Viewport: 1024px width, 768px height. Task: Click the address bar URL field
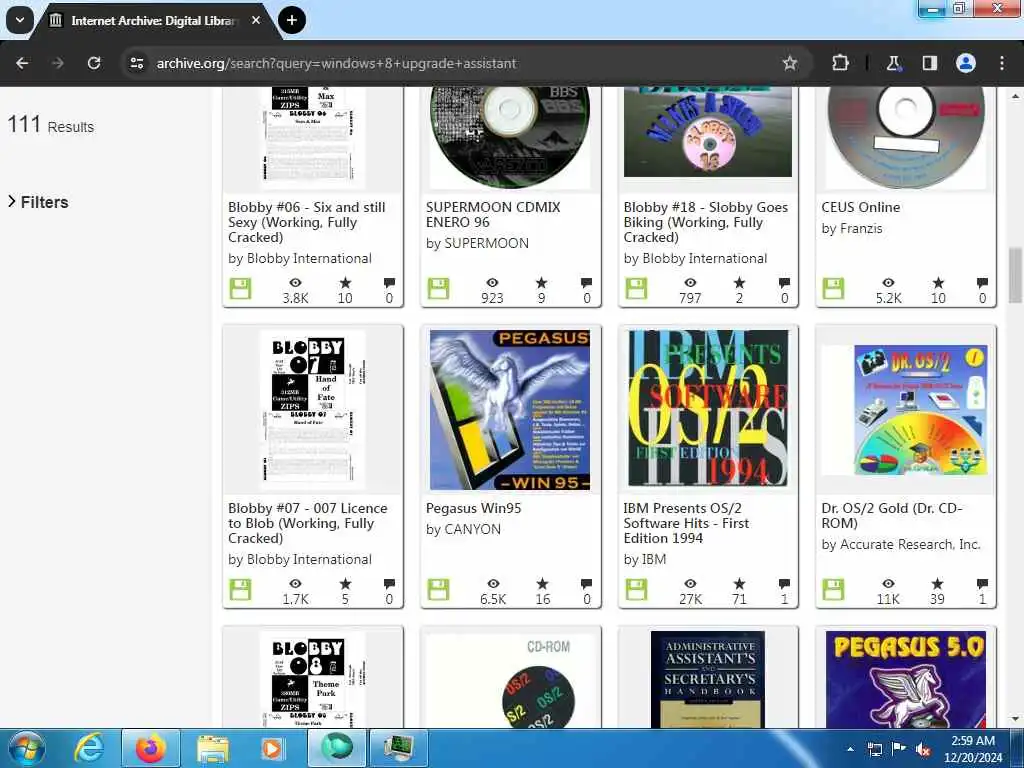[x=457, y=63]
